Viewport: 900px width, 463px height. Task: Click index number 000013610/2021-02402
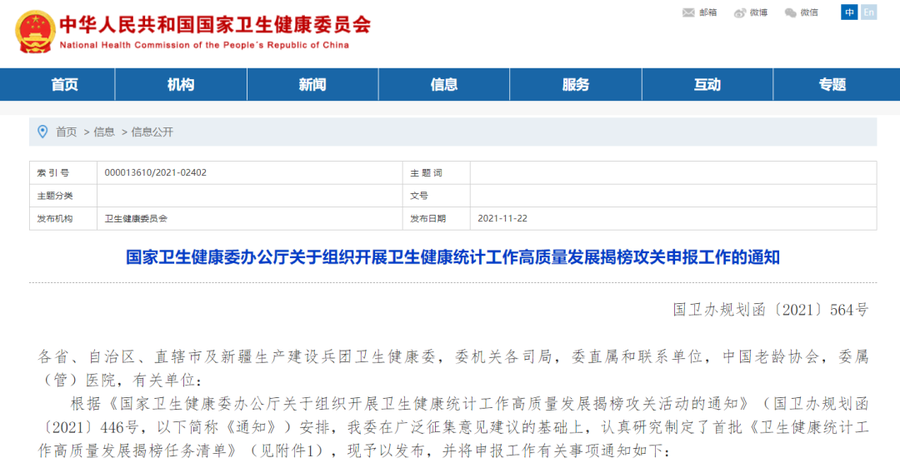point(156,173)
